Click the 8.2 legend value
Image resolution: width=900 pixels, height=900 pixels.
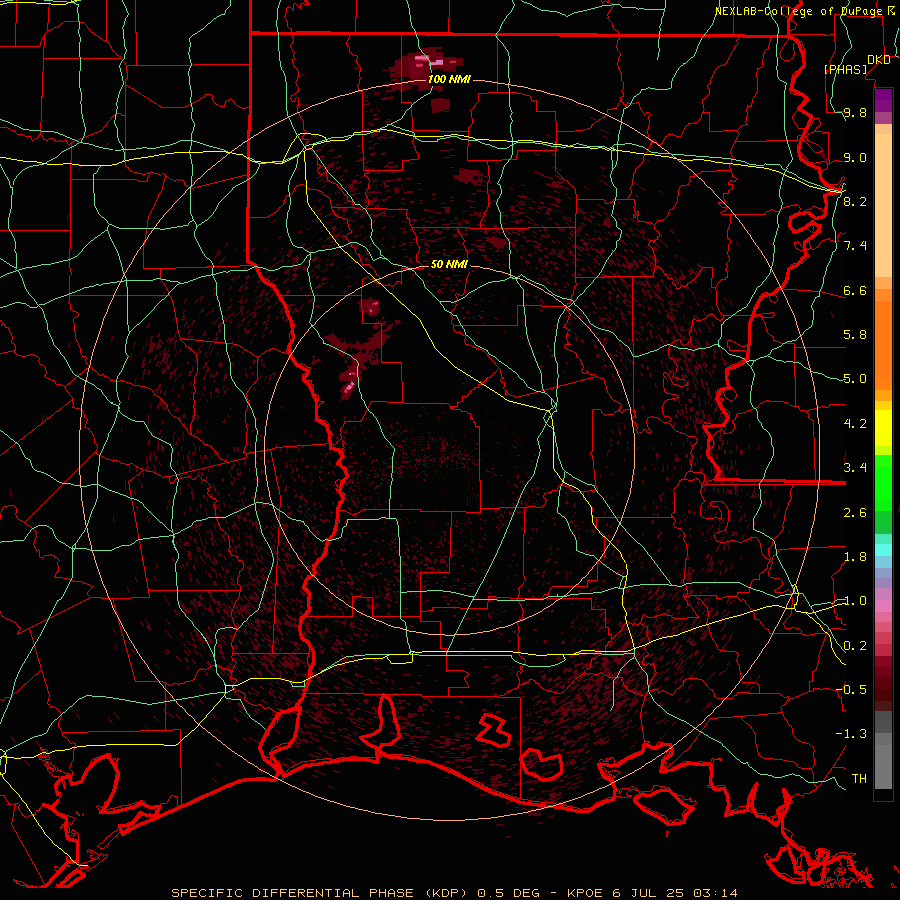pyautogui.click(x=855, y=201)
